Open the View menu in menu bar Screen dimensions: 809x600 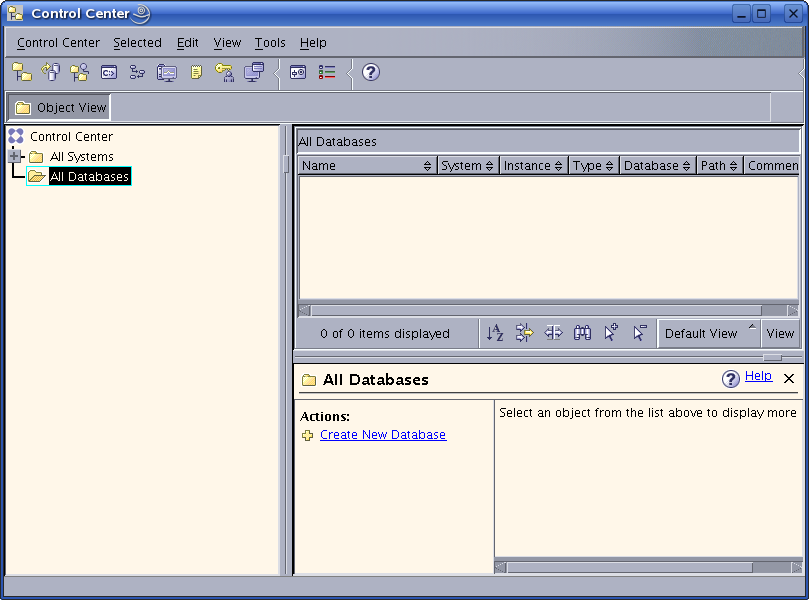coord(227,43)
